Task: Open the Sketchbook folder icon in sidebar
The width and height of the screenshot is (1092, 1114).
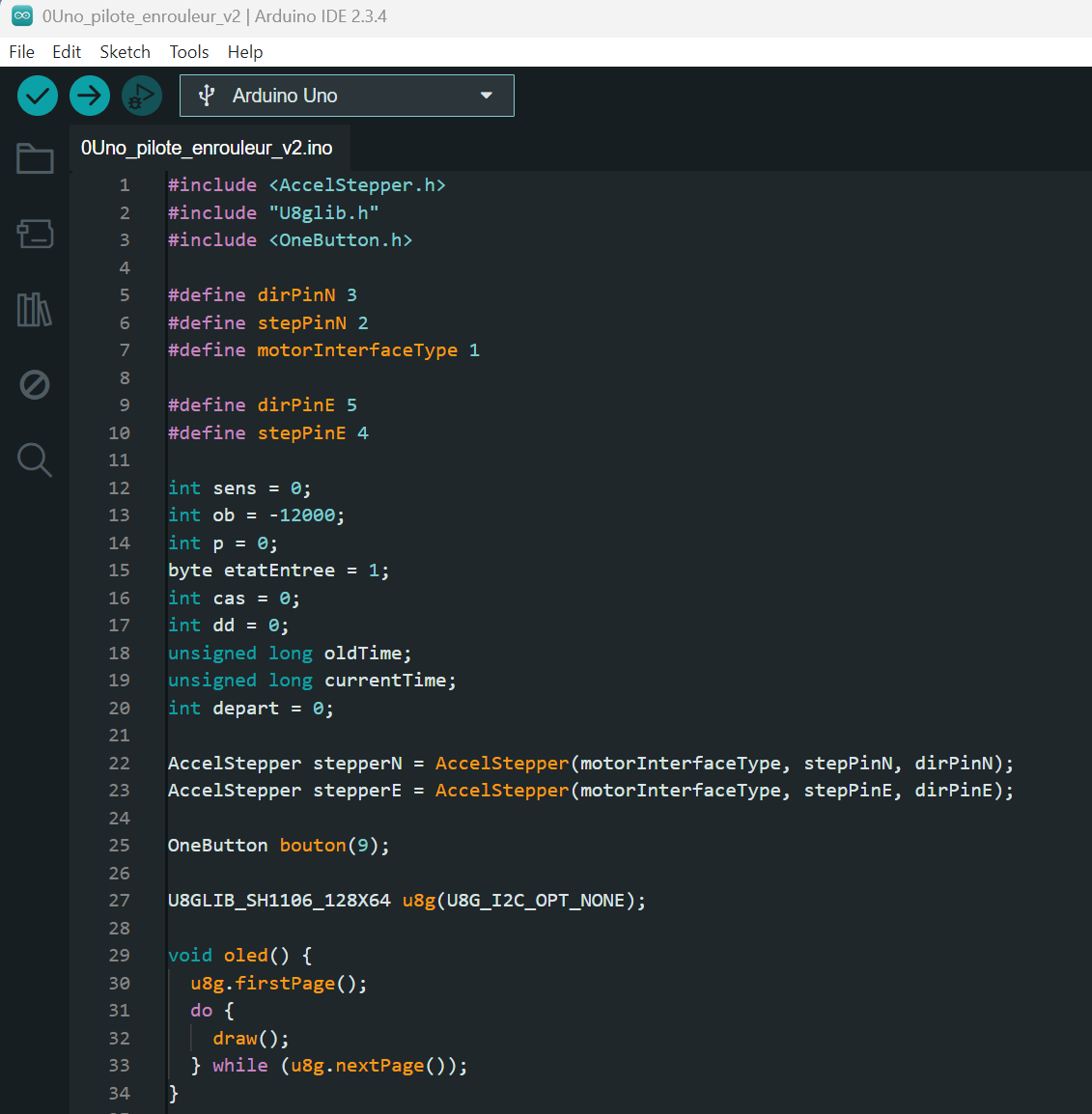Action: (x=35, y=158)
